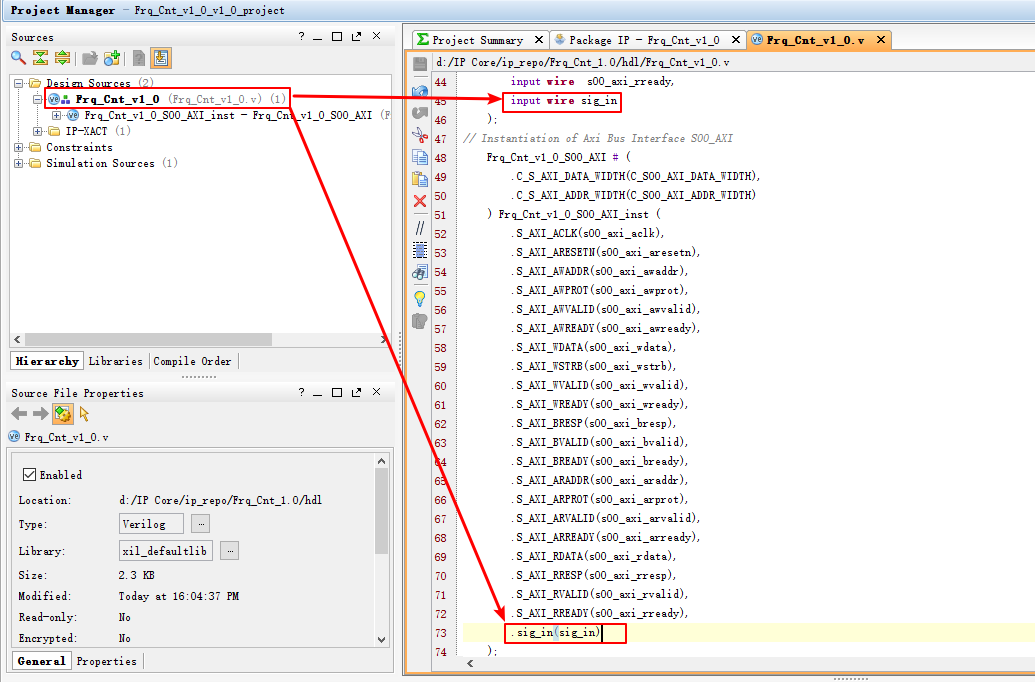Switch to the Compile Order tab
The width and height of the screenshot is (1035, 682).
192,361
